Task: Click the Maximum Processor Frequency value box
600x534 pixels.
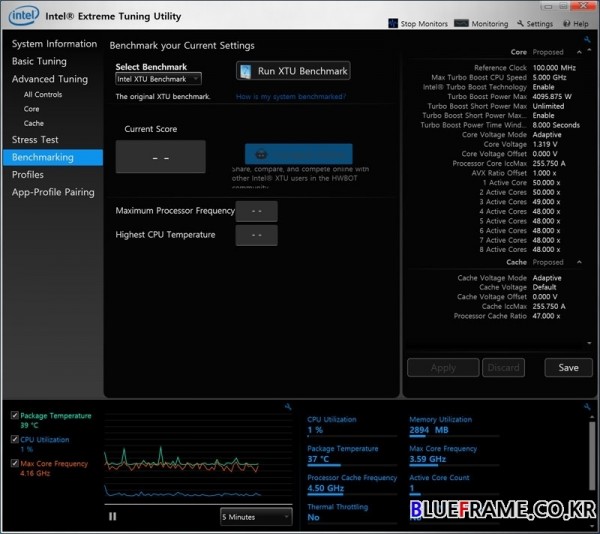Action: [256, 211]
